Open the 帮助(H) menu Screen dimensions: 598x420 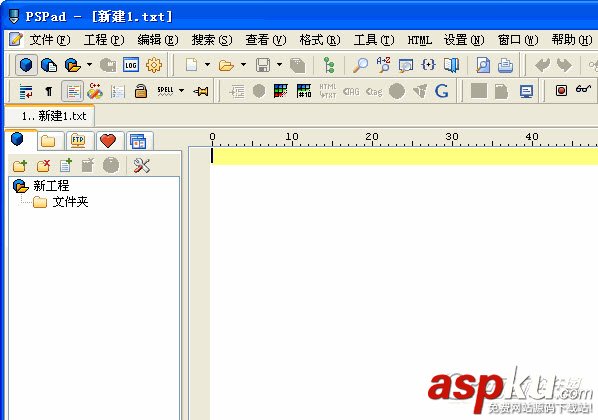point(572,40)
